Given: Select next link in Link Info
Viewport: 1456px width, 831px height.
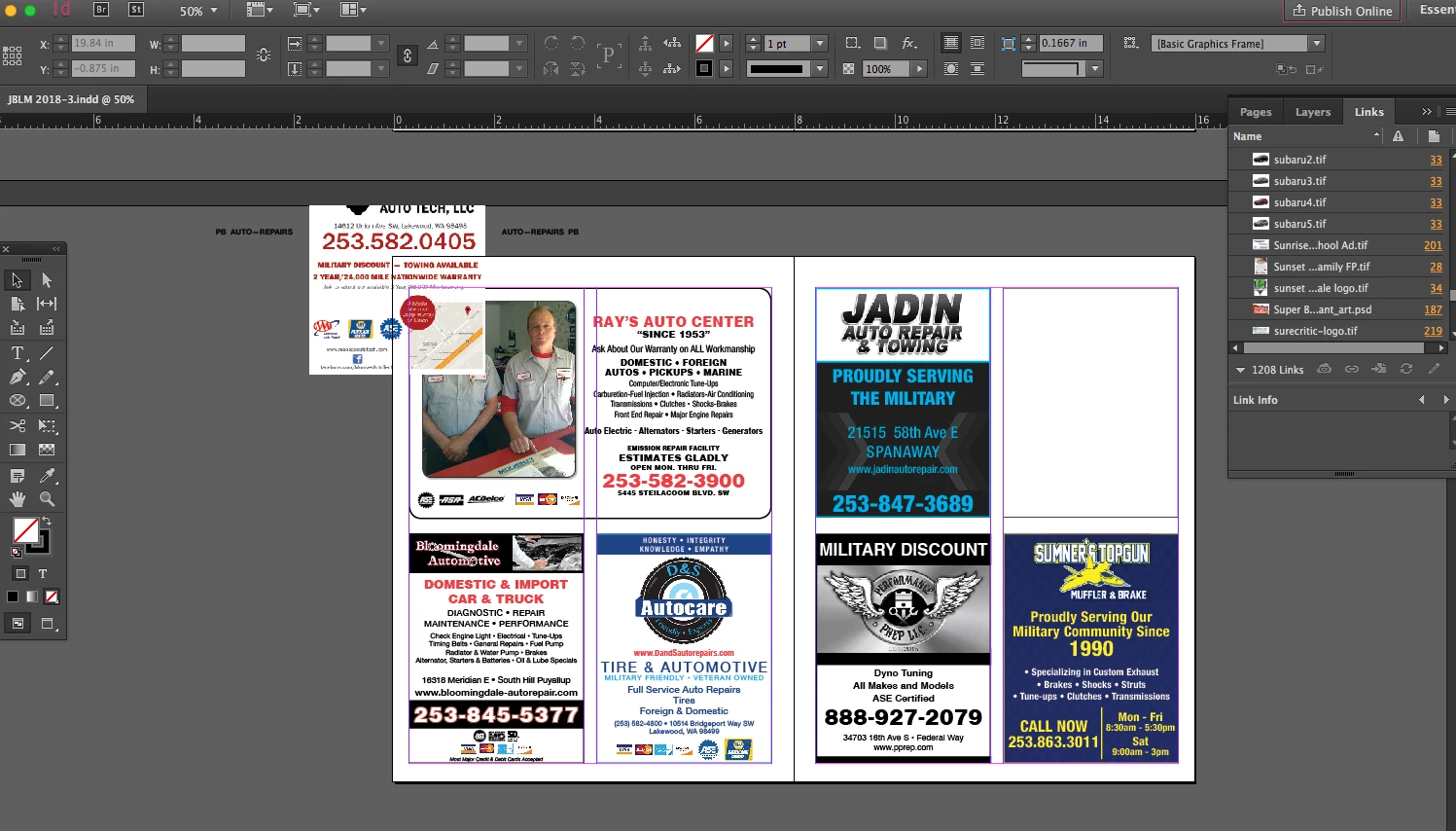Looking at the screenshot, I should [1445, 400].
